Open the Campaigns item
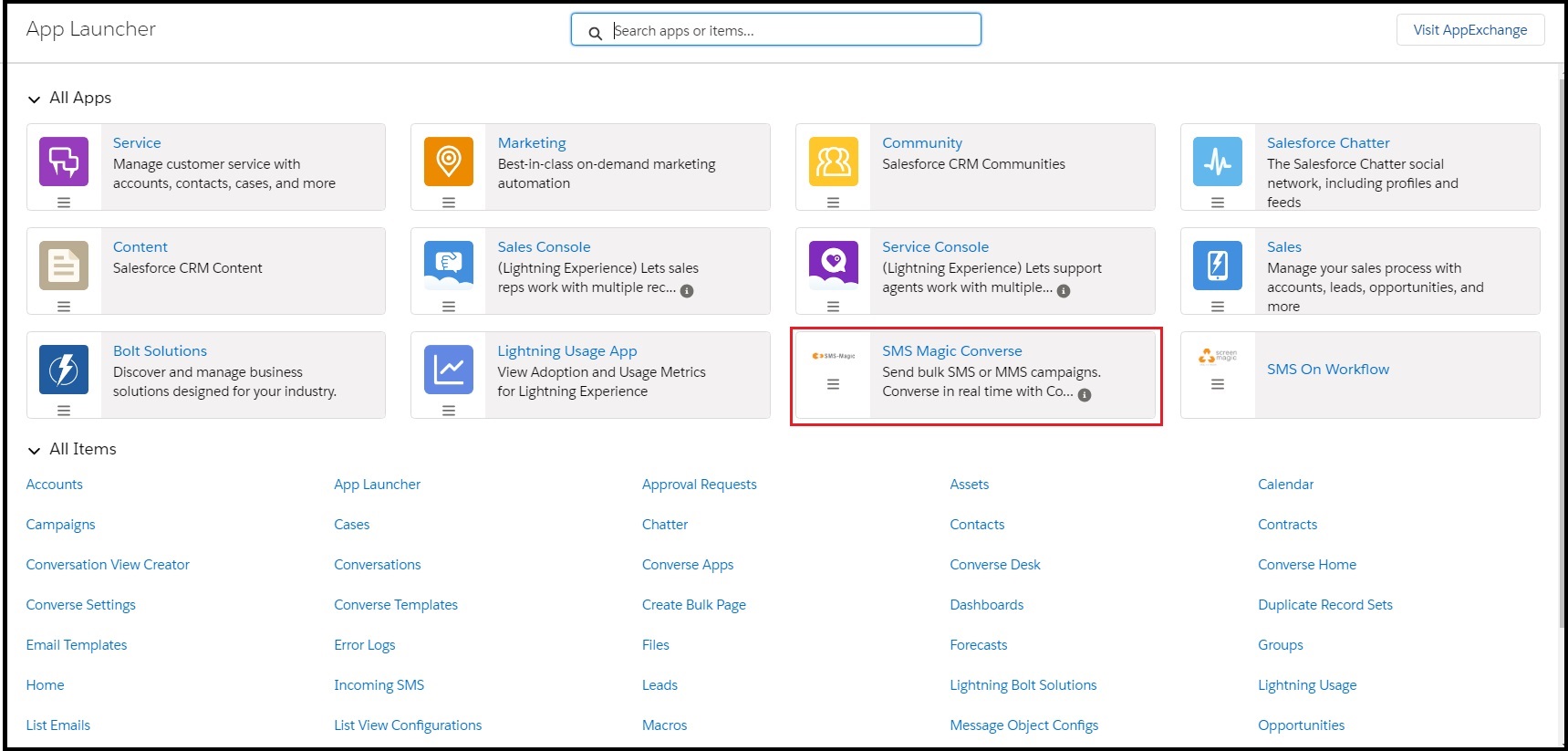 tap(60, 525)
